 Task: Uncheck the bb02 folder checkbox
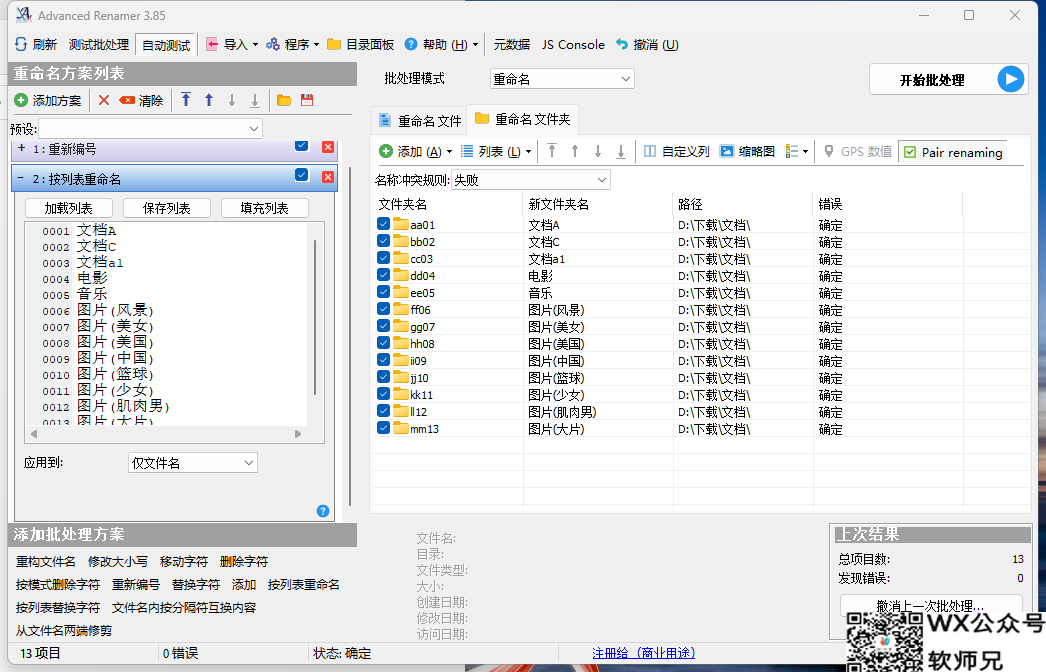point(384,240)
